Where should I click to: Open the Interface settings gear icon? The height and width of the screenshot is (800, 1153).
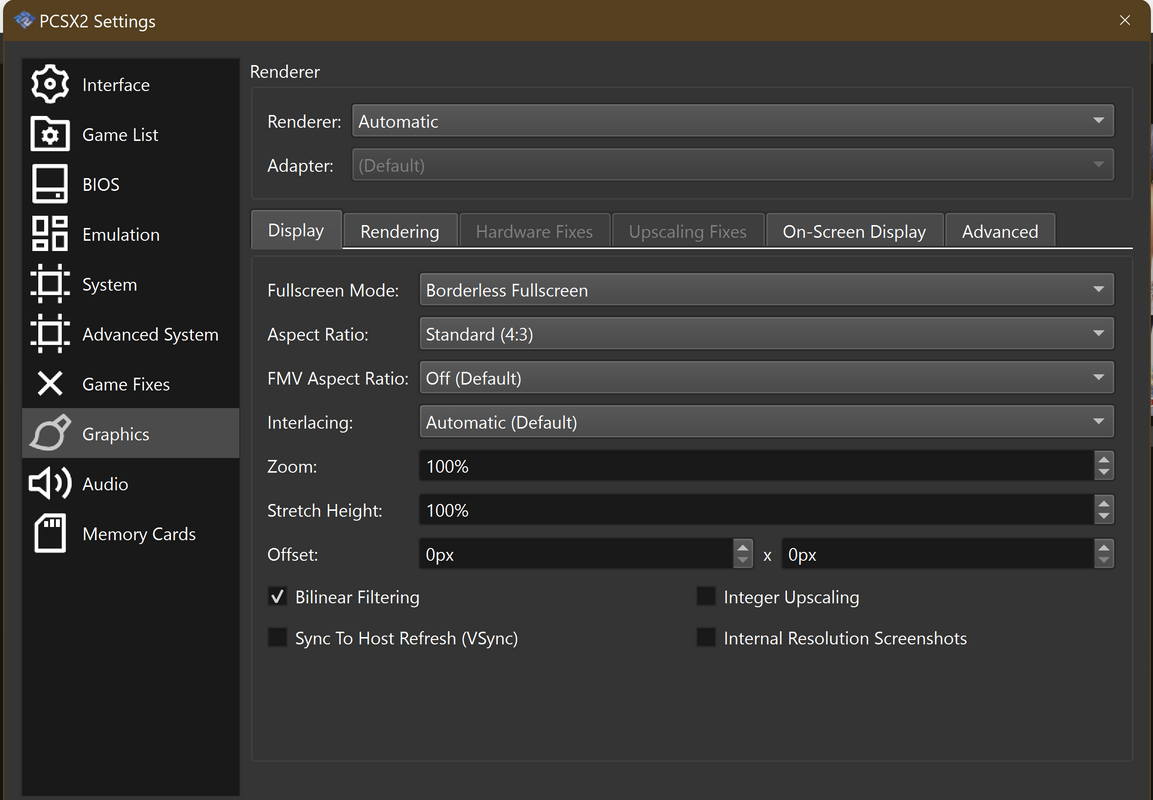tap(50, 85)
